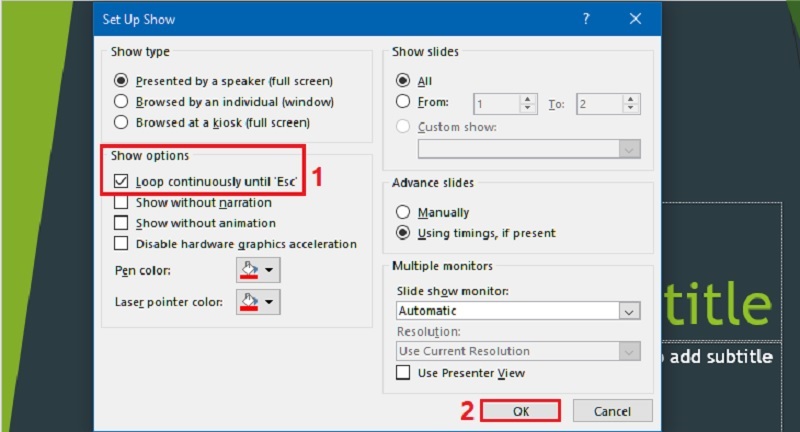Open the Pen color dropdown arrow
Image resolution: width=800 pixels, height=432 pixels.
tap(270, 270)
